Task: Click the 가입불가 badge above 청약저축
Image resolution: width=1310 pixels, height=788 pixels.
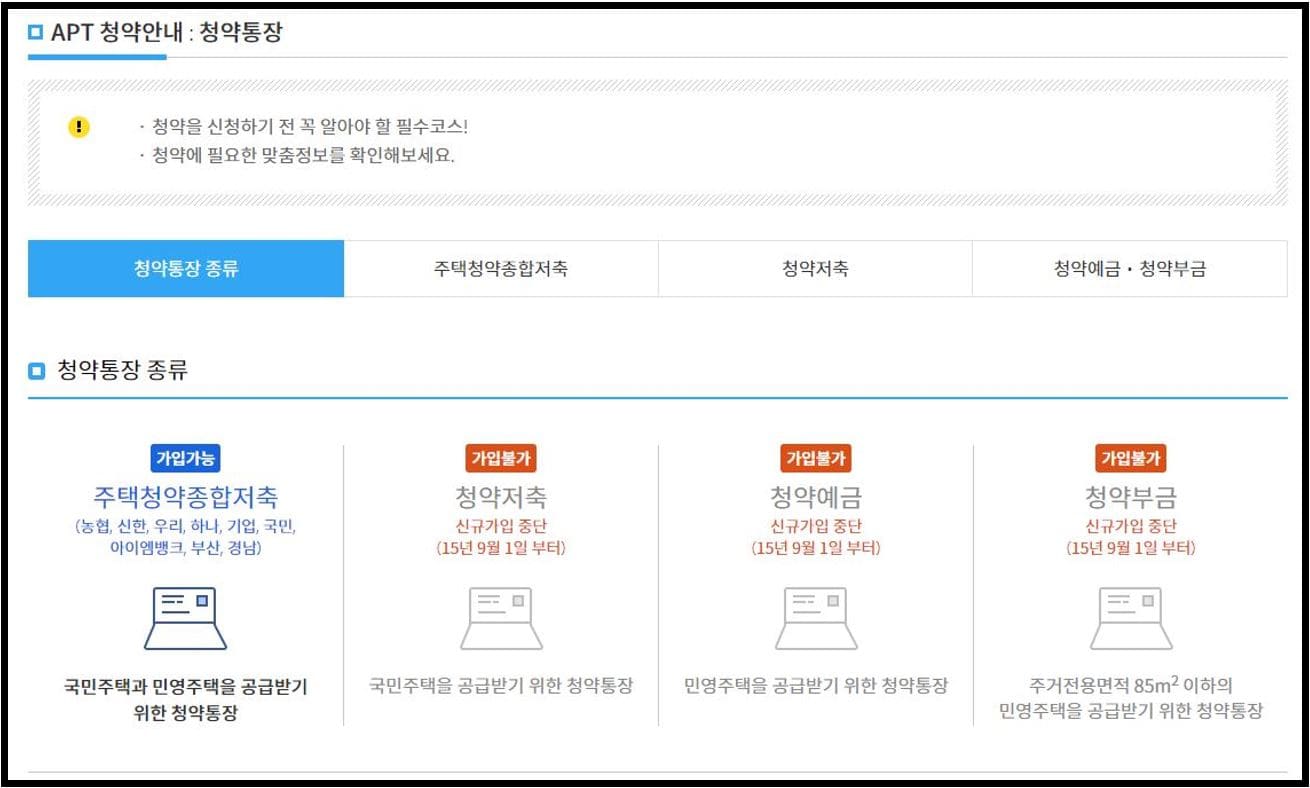Action: click(x=501, y=458)
